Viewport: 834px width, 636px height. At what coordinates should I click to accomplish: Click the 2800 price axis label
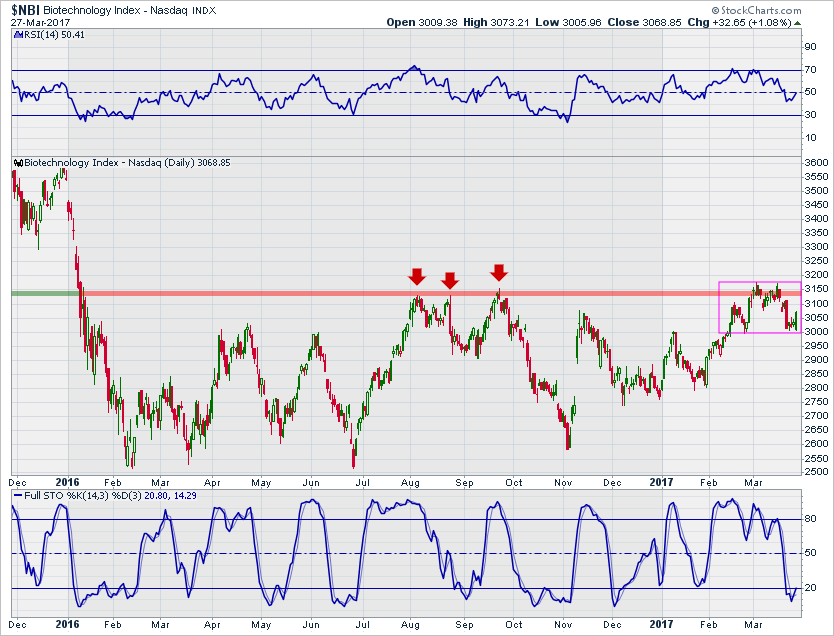(x=816, y=388)
